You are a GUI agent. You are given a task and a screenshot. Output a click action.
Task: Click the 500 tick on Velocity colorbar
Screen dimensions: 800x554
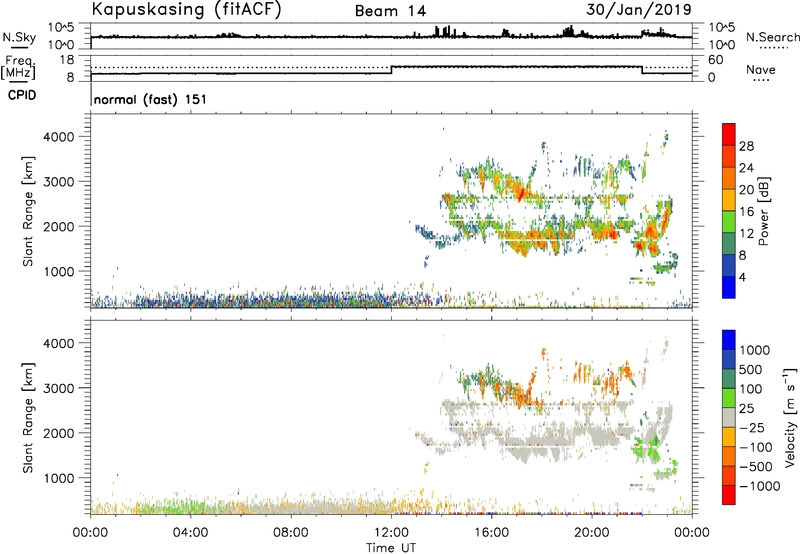(751, 369)
